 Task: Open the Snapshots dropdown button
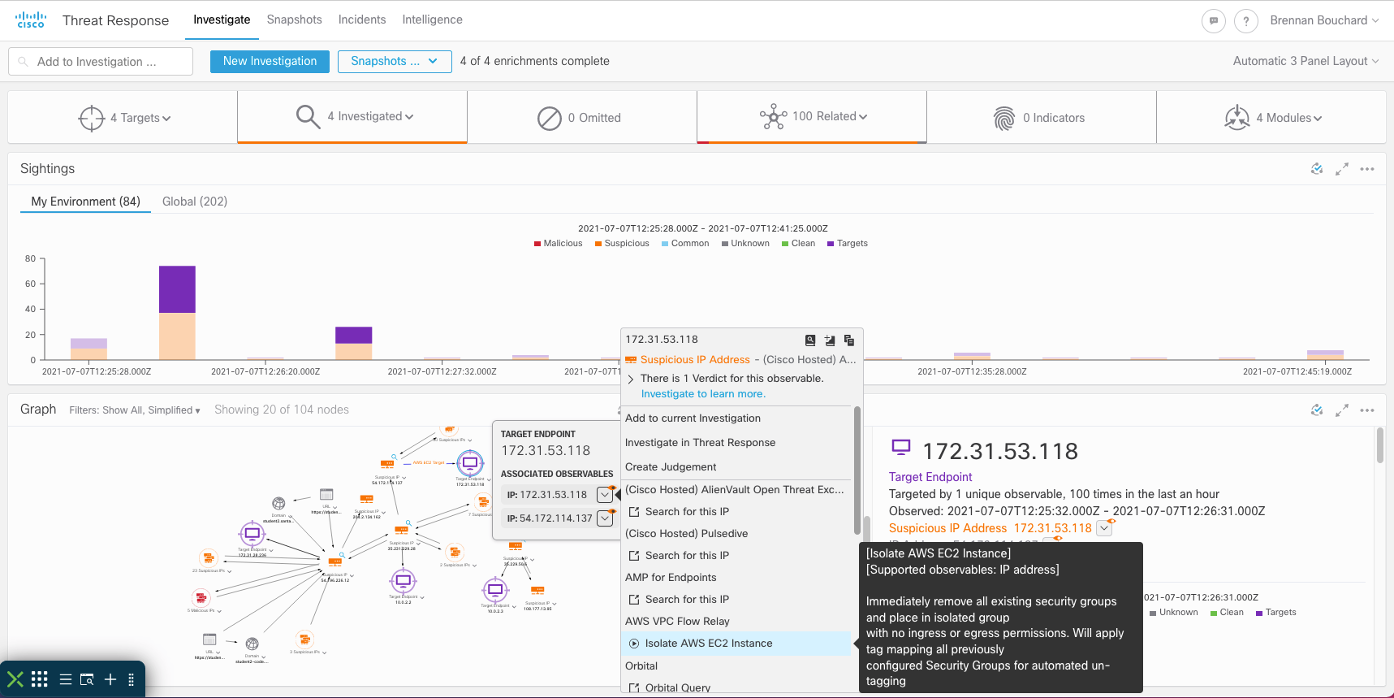394,61
